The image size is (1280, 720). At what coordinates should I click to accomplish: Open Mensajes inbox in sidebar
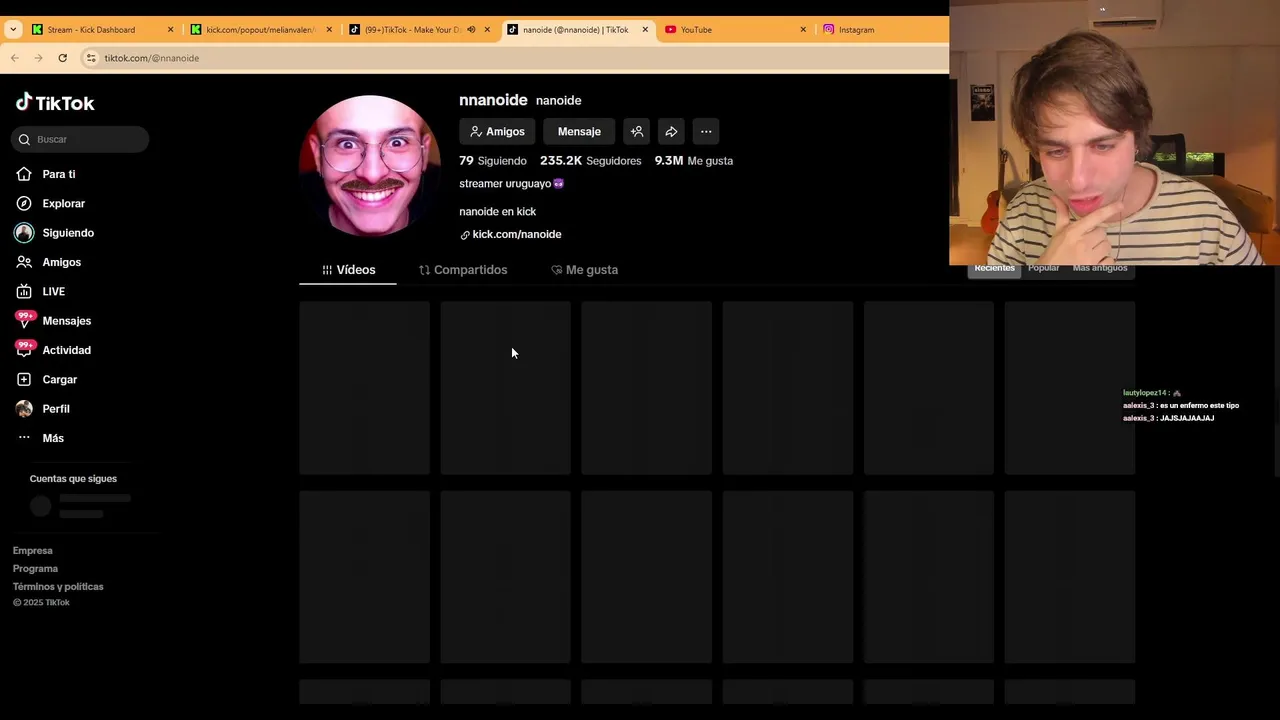click(x=53, y=321)
